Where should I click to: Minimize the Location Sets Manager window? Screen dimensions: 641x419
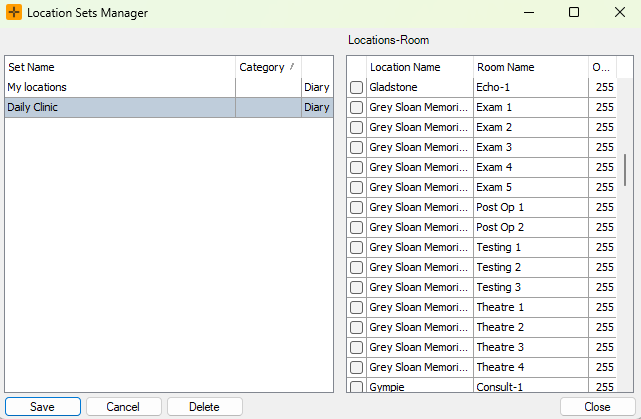coord(529,12)
